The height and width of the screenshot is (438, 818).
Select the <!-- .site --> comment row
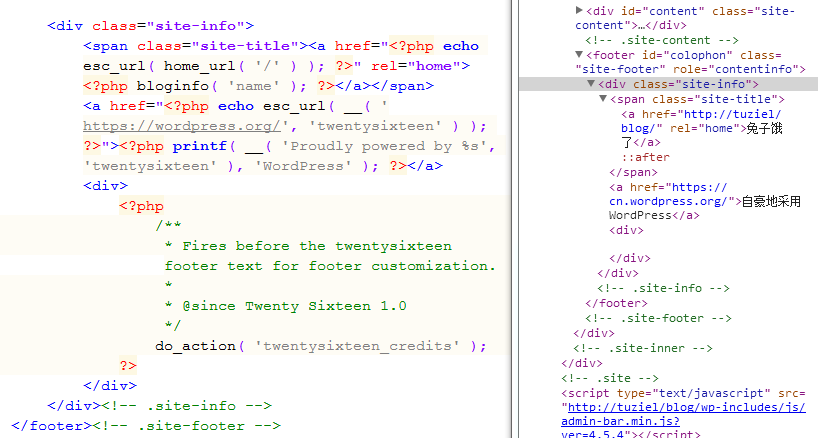click(610, 379)
